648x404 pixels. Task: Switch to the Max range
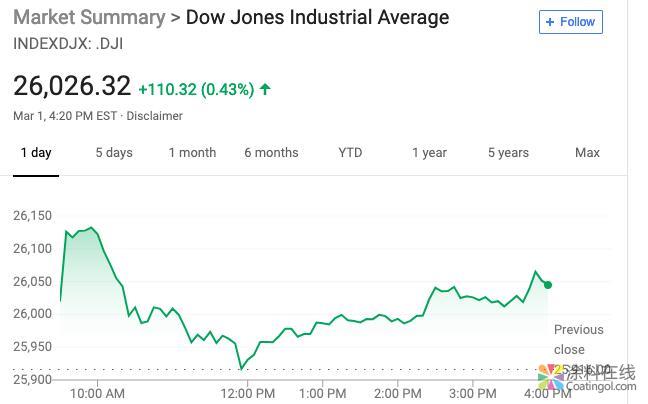(587, 153)
